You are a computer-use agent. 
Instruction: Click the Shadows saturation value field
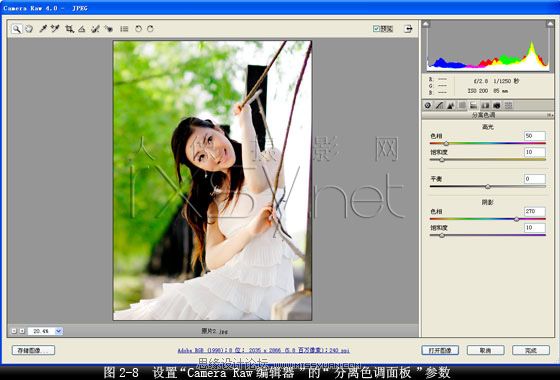(x=535, y=228)
